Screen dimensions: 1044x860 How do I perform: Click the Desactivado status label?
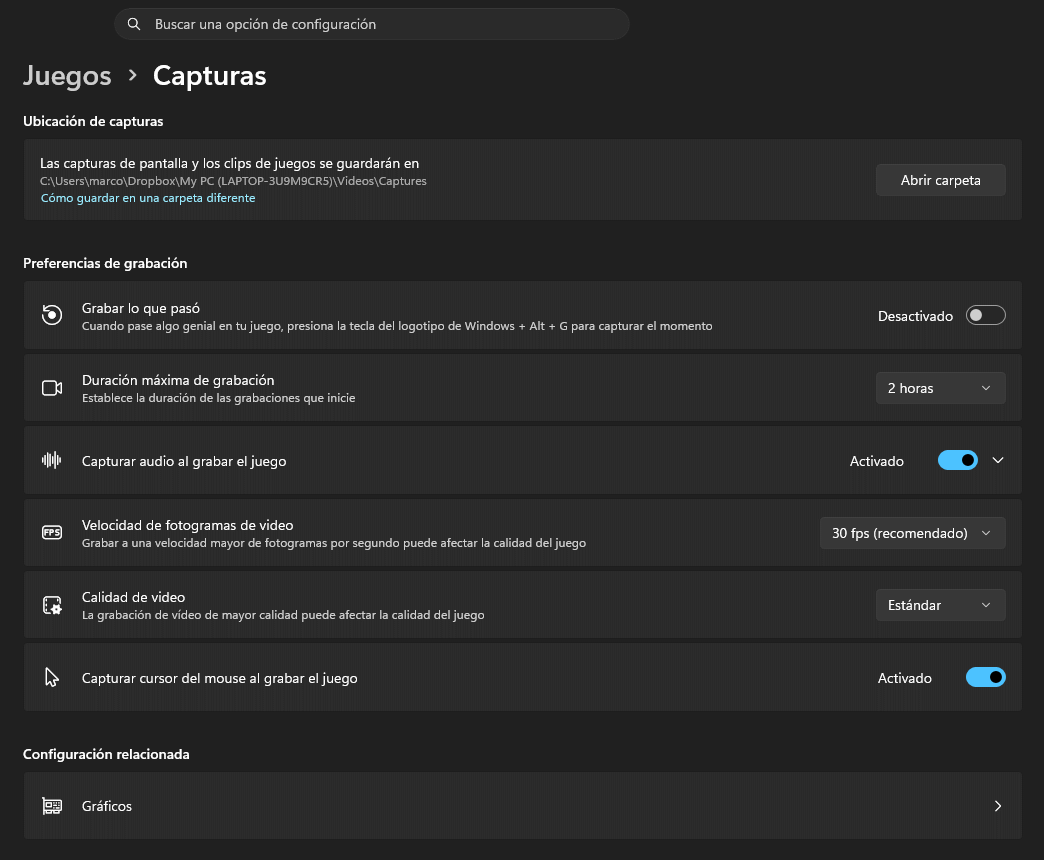point(915,316)
